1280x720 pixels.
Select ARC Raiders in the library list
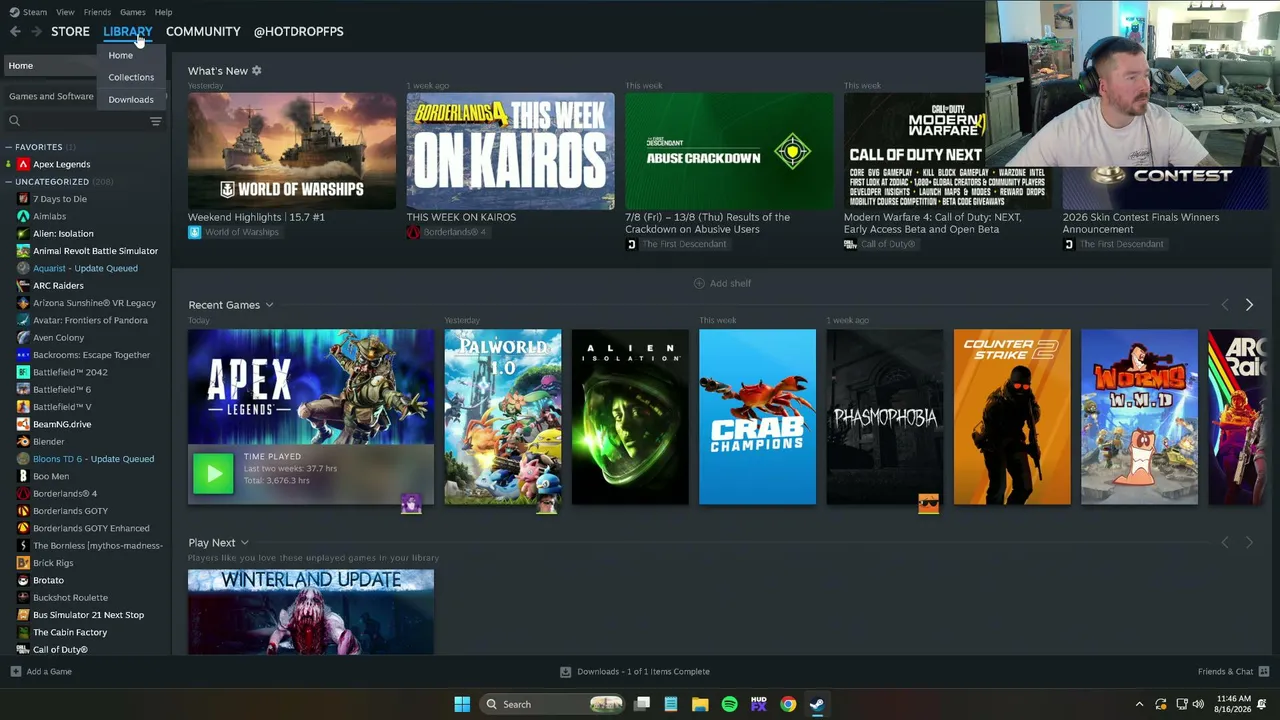pos(58,285)
